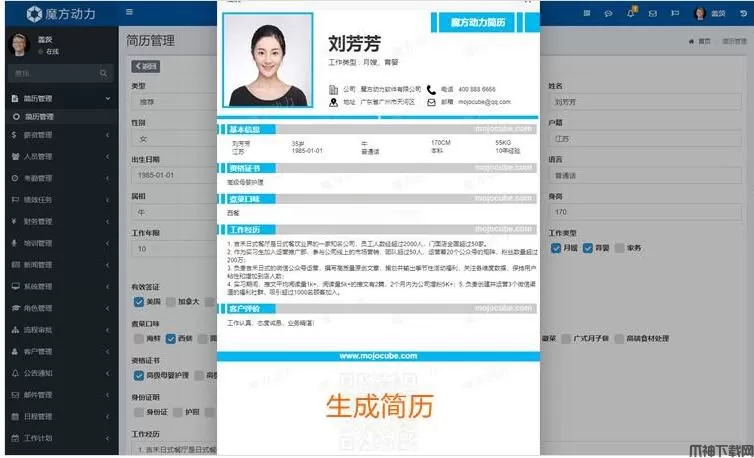Check the 广式月子餐 checkbox
This screenshot has width=754, height=458.
click(566, 339)
